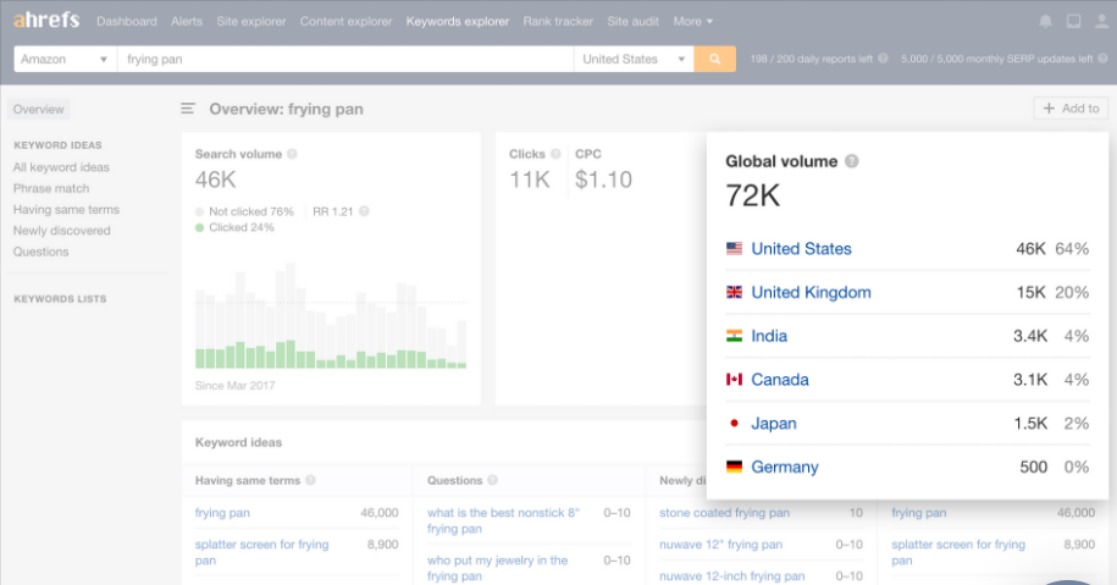Click the Add to button
Image resolution: width=1117 pixels, height=585 pixels.
click(x=1071, y=108)
